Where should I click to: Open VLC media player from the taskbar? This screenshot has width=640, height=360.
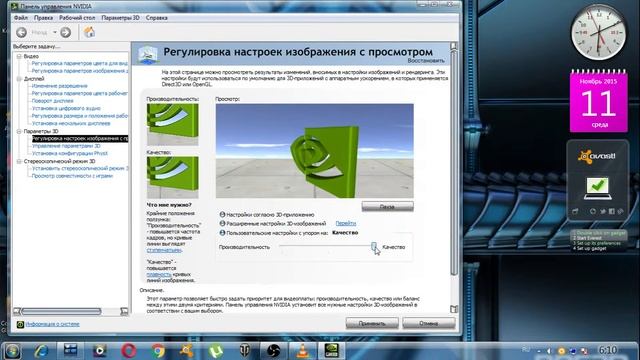(302, 351)
